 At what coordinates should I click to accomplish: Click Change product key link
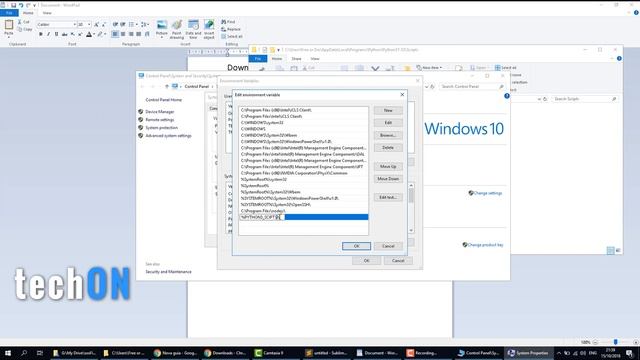point(485,245)
